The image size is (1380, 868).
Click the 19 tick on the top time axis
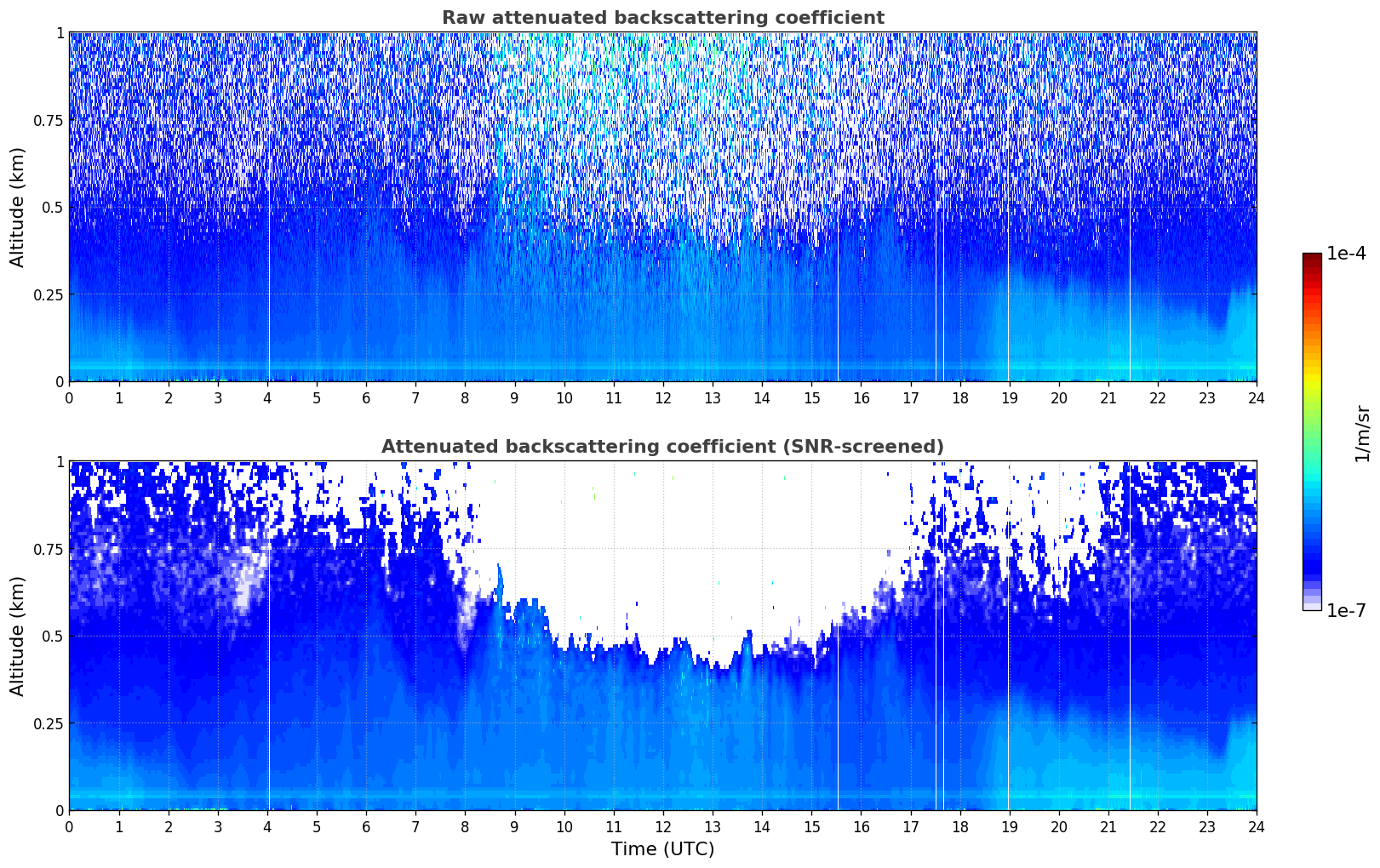pos(1009,397)
